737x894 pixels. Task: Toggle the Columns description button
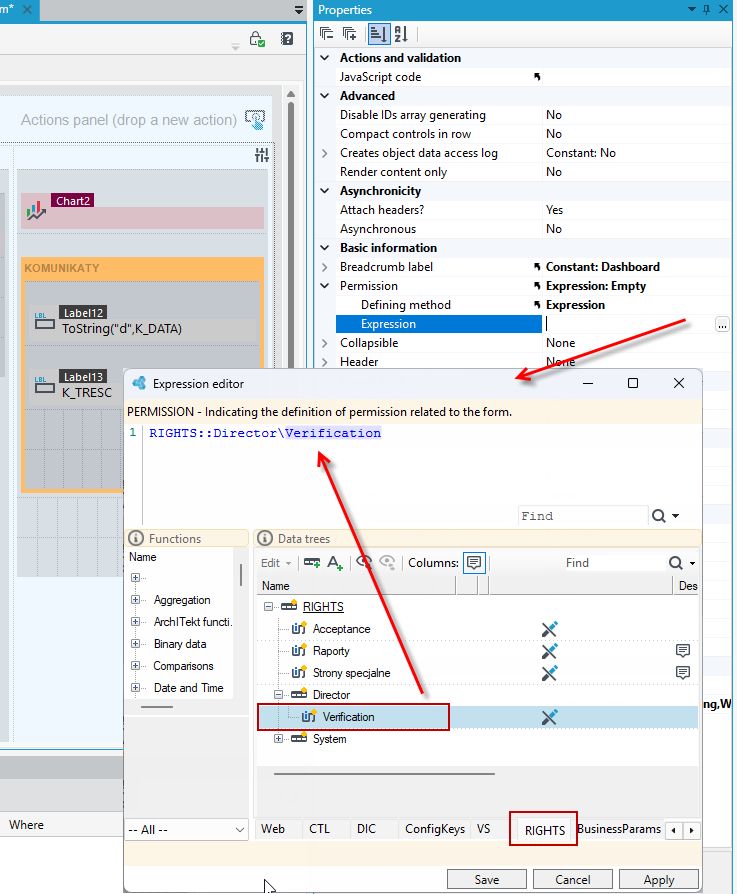pos(474,563)
